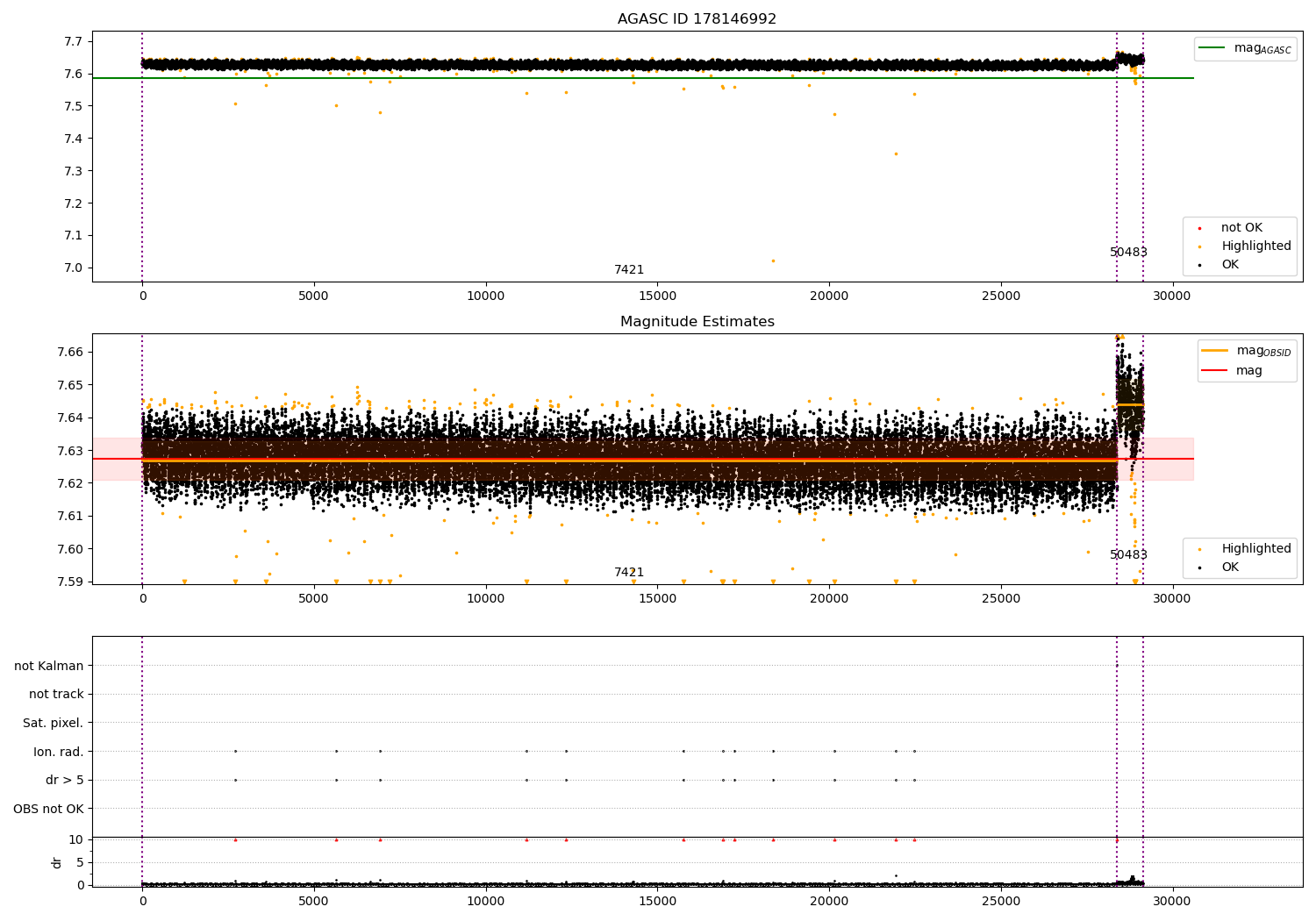Screen dimensions: 1316x921
Task: Click the 25000 x-axis tick under Magnitude Estimates plot
Action: (x=1000, y=599)
